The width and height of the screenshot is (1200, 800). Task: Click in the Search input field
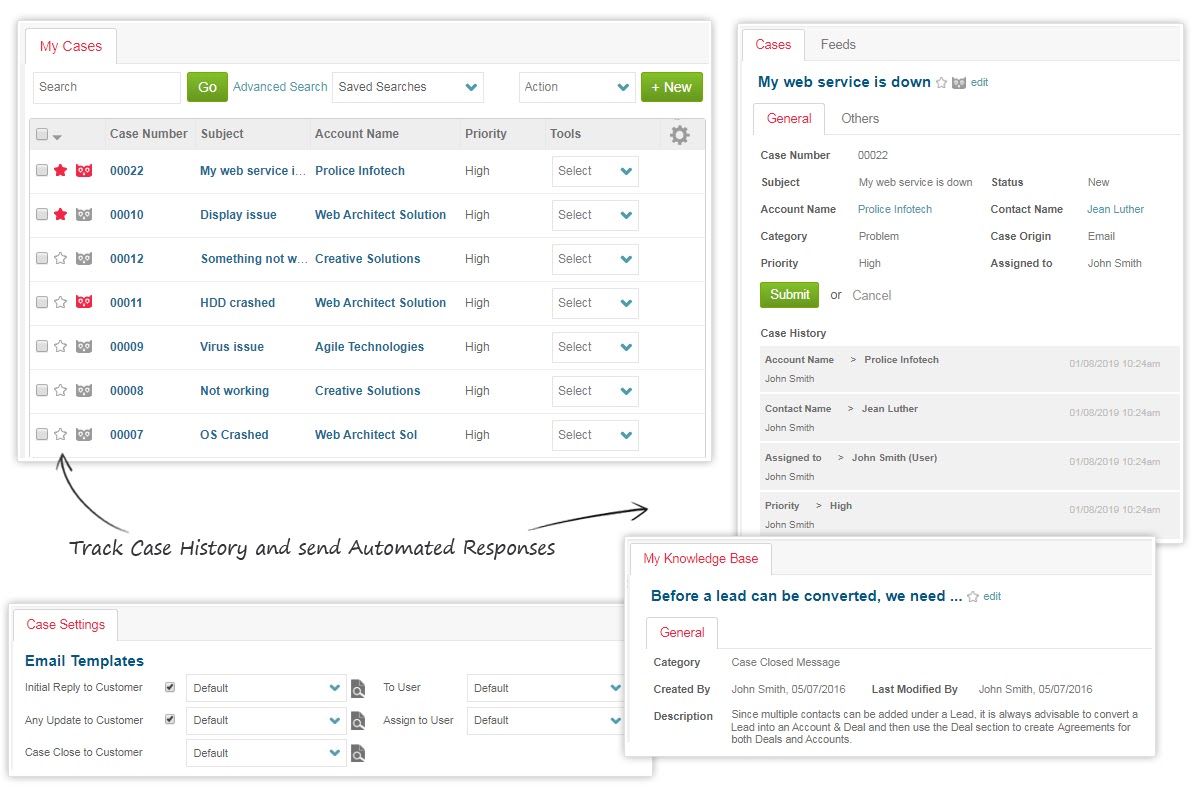coord(106,87)
